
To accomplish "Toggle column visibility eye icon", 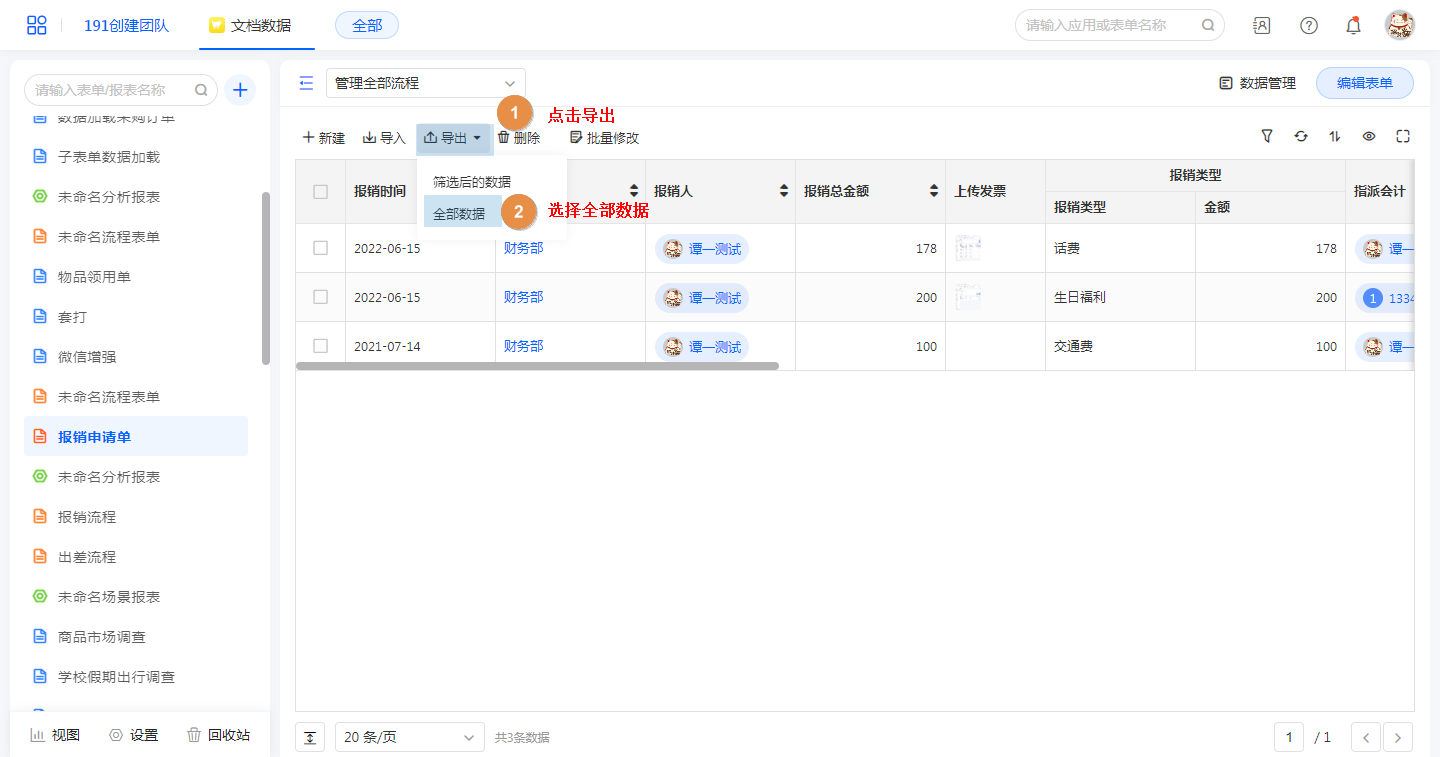I will (x=1369, y=136).
